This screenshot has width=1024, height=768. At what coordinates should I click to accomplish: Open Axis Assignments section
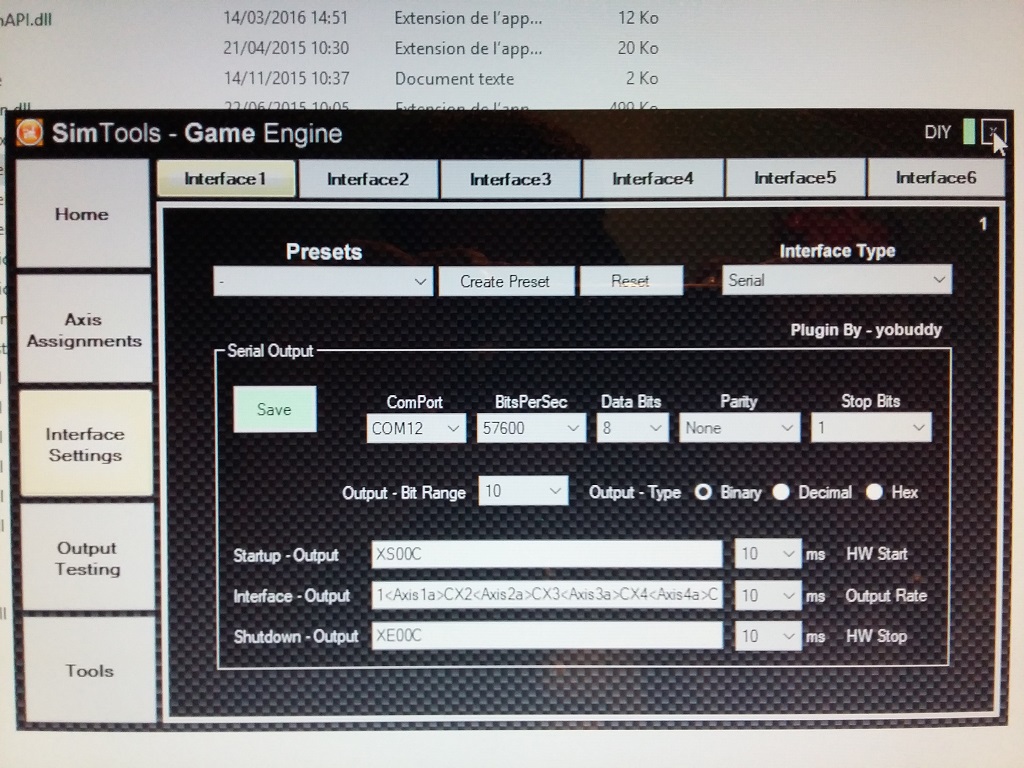tap(84, 329)
